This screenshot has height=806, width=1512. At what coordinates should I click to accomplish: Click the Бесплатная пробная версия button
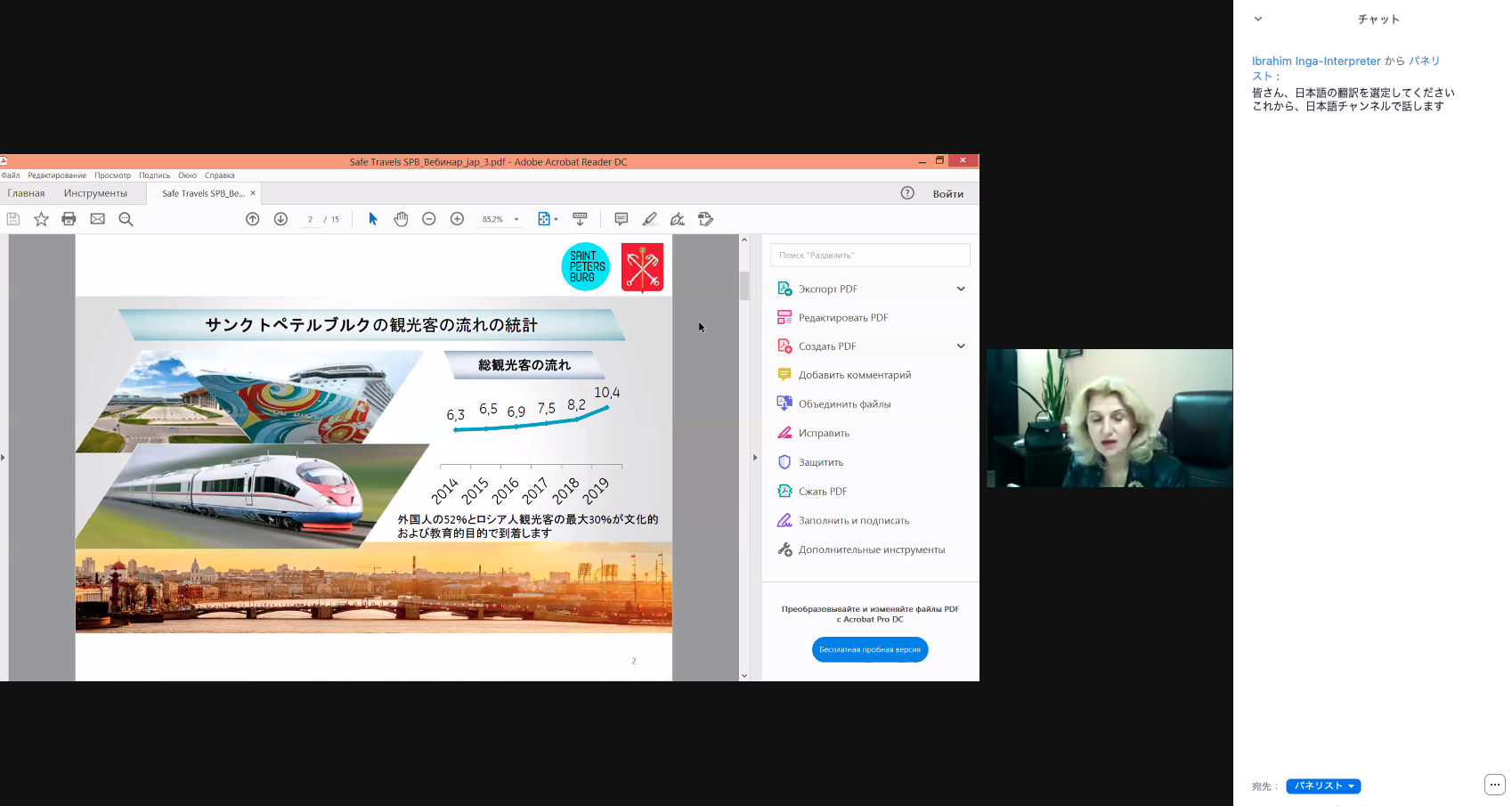pos(870,650)
